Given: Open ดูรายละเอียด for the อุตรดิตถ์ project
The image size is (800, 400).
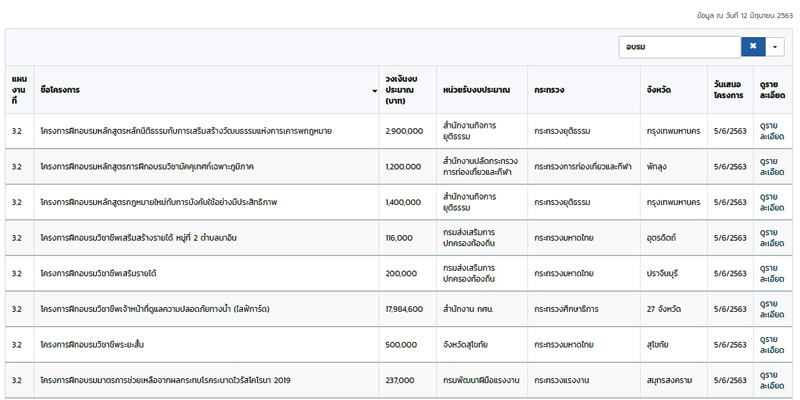Looking at the screenshot, I should pos(772,238).
